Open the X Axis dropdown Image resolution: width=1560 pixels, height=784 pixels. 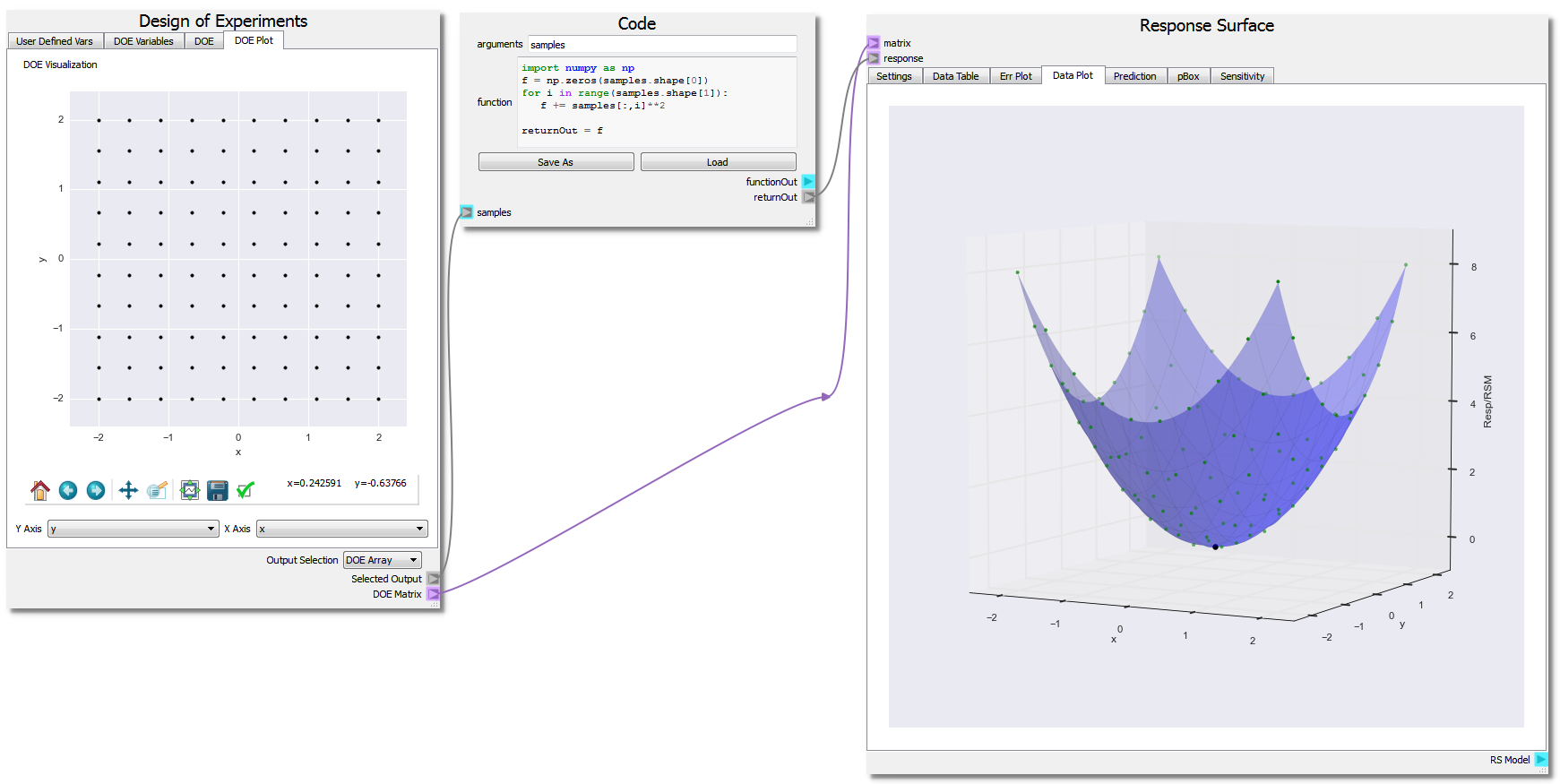point(341,529)
